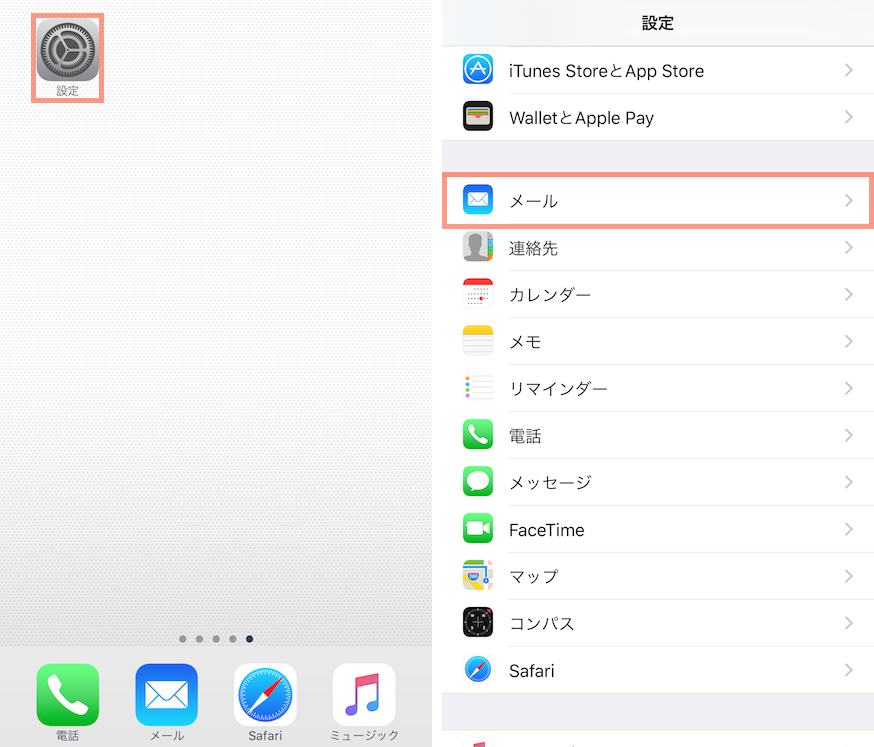Choose the FaceTime label
This screenshot has height=747, width=874.
[x=547, y=530]
